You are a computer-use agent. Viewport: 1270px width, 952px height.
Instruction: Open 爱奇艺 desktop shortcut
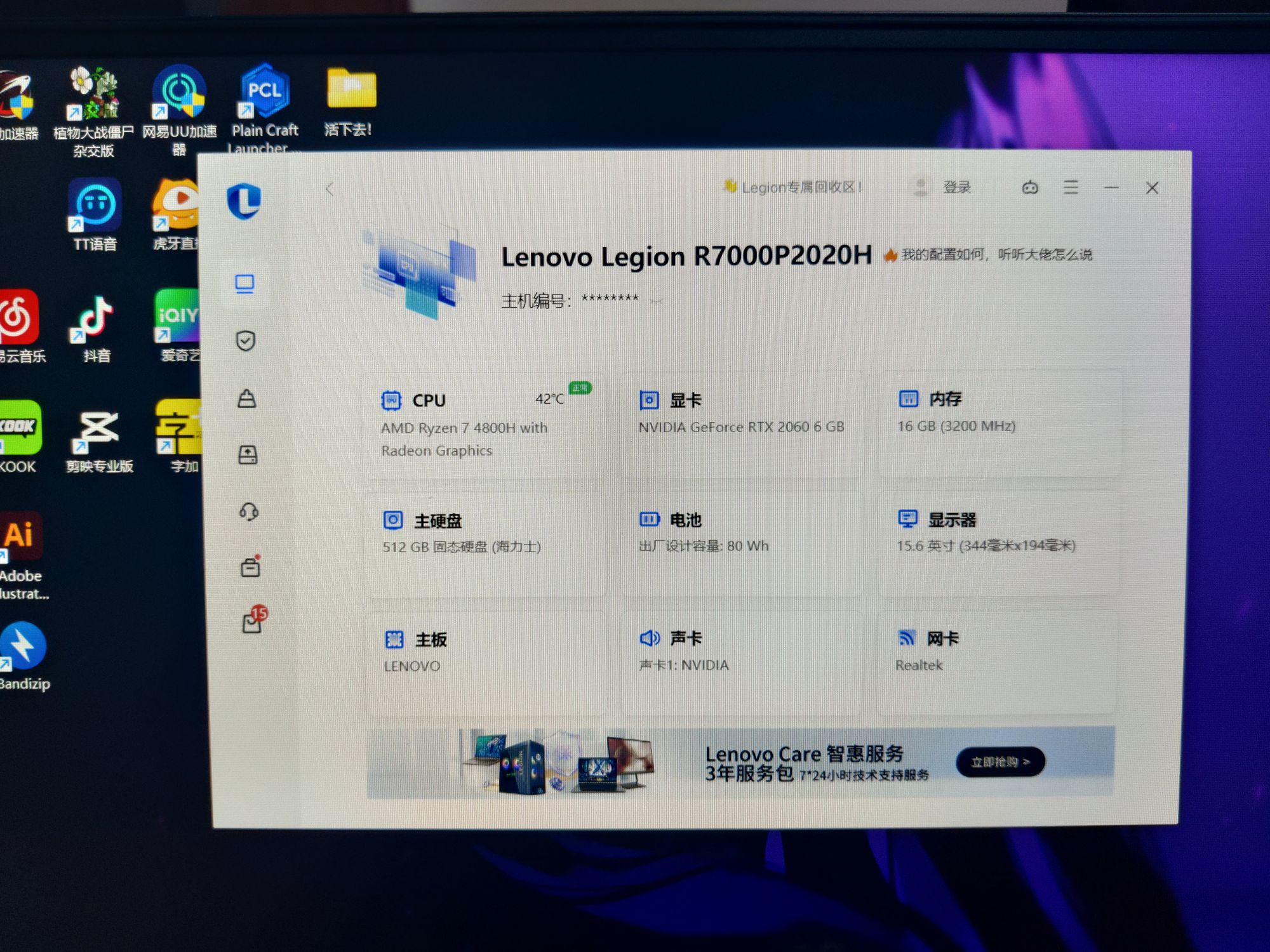tap(177, 325)
